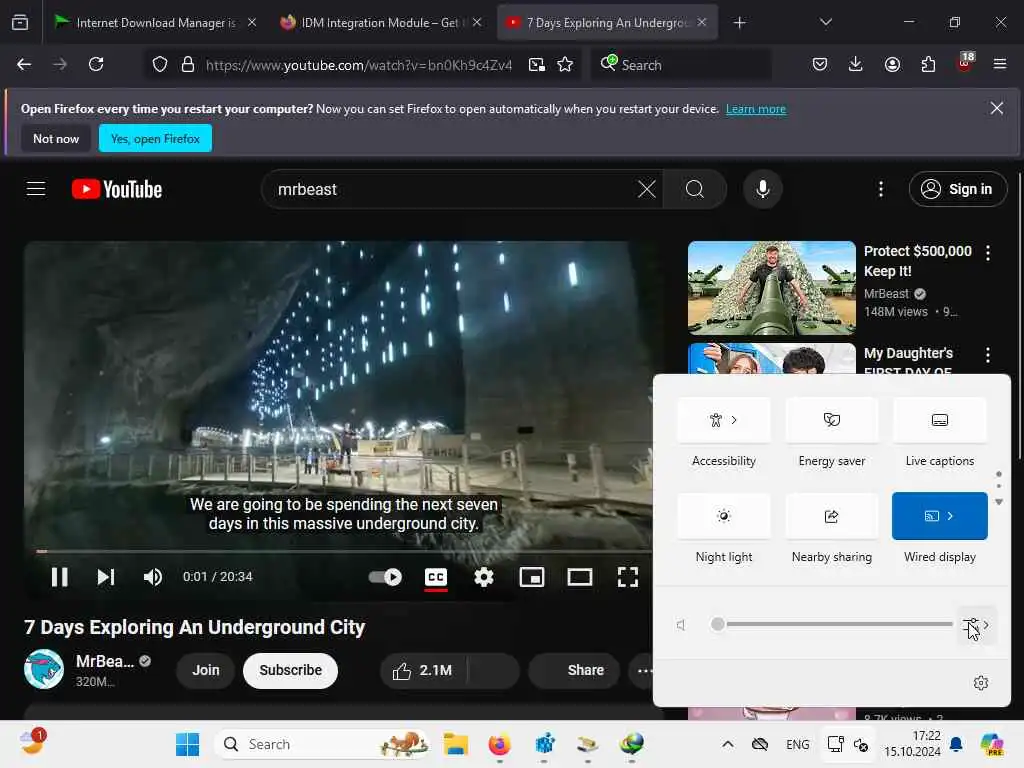
Task: Bookmark this page with the star icon
Action: point(565,65)
